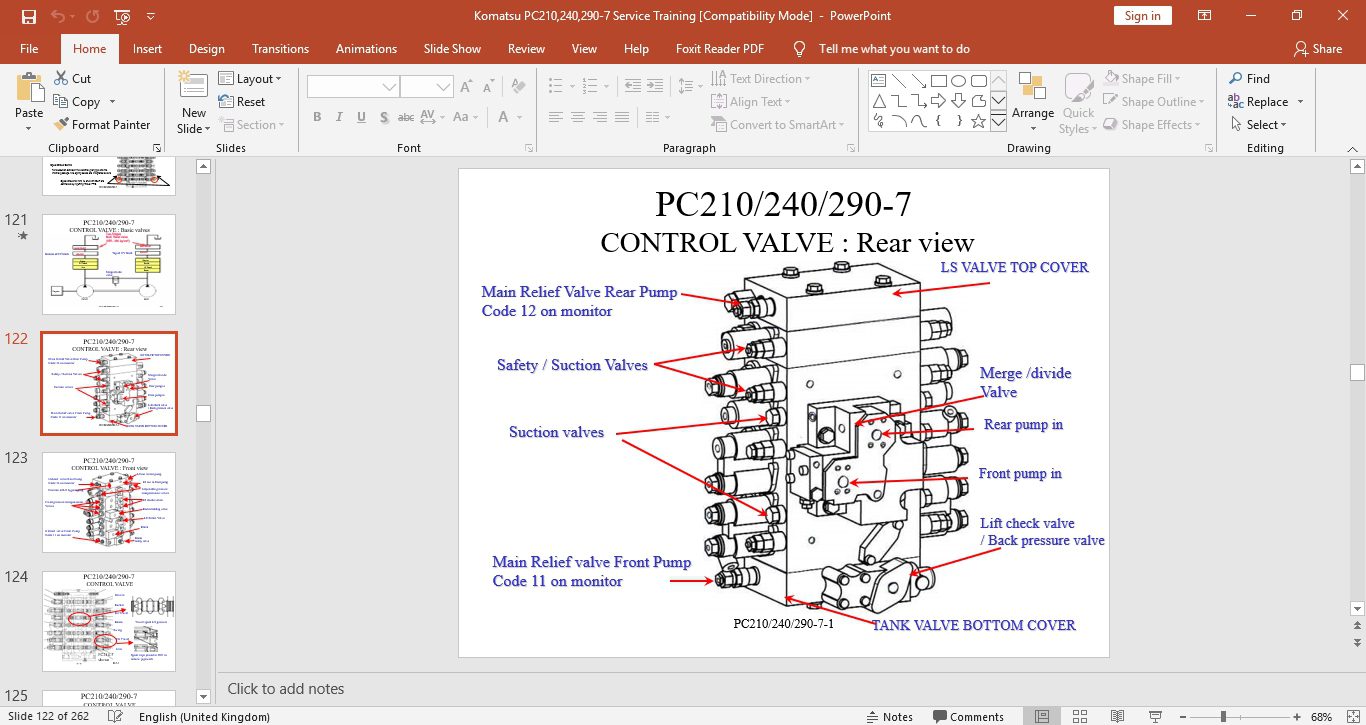Toggle strikethrough formatting

[x=406, y=117]
